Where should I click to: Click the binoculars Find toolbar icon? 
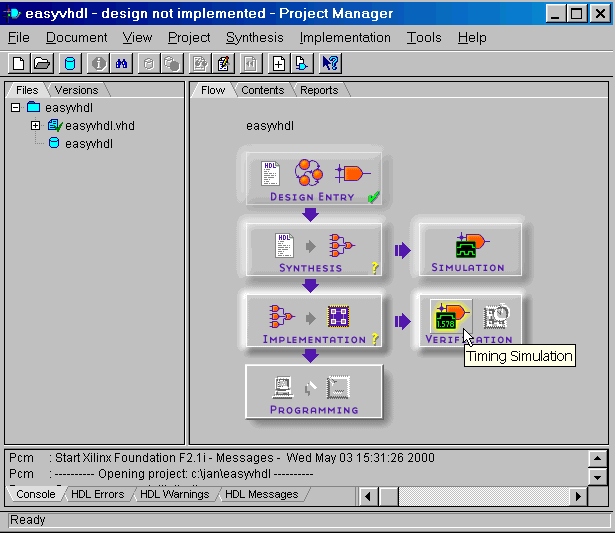click(123, 64)
